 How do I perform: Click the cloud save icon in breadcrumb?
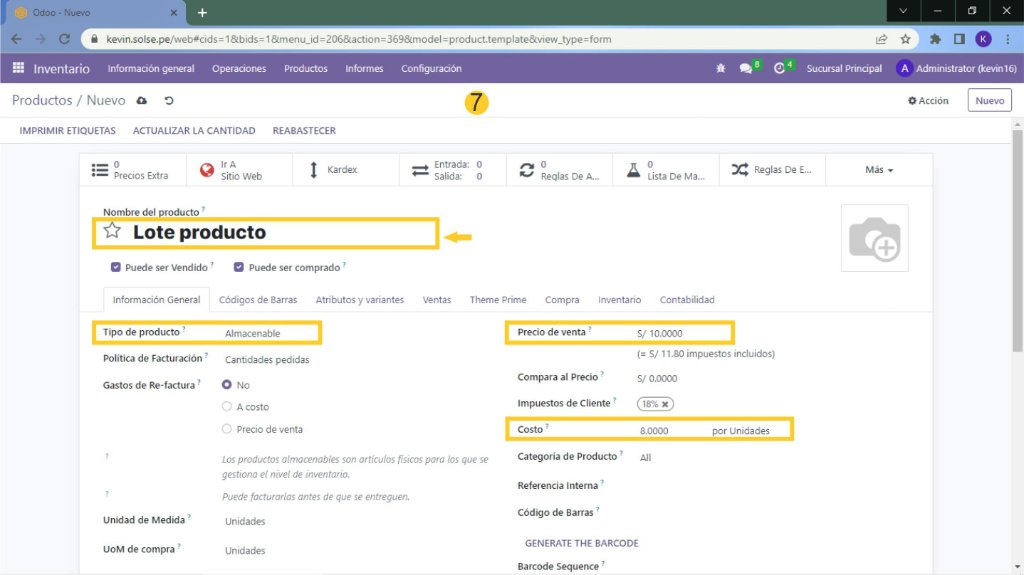pyautogui.click(x=142, y=101)
